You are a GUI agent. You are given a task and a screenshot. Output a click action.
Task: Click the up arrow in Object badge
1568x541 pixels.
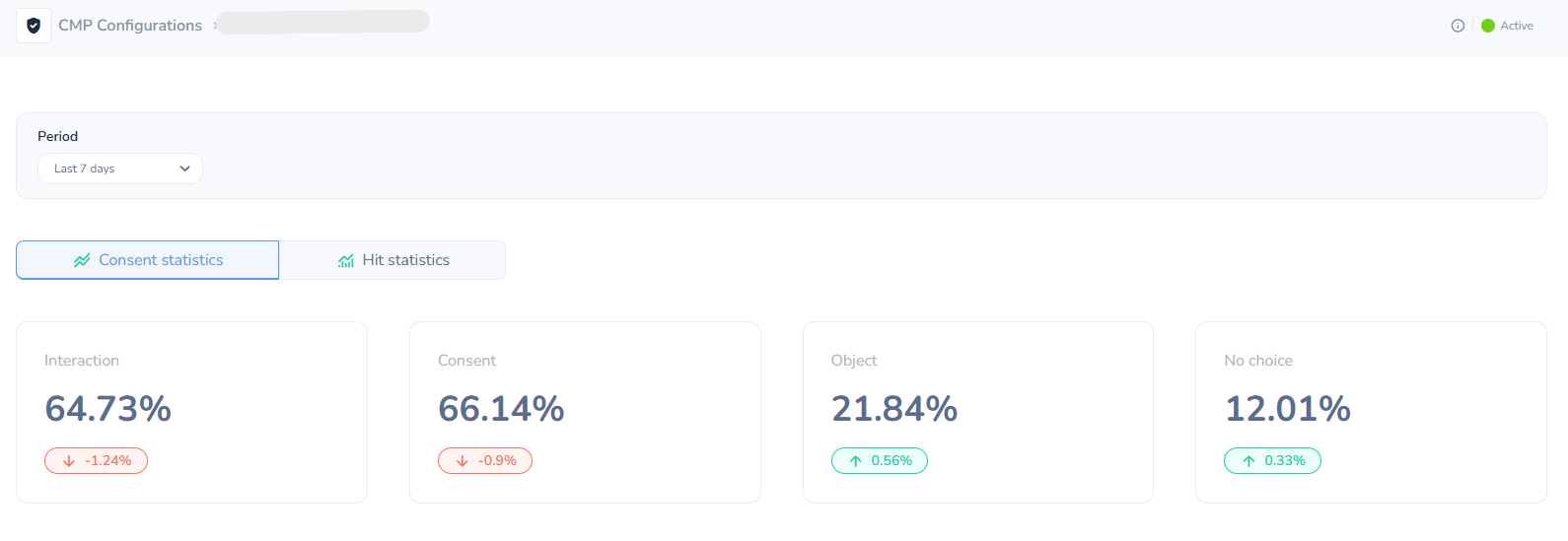click(856, 461)
